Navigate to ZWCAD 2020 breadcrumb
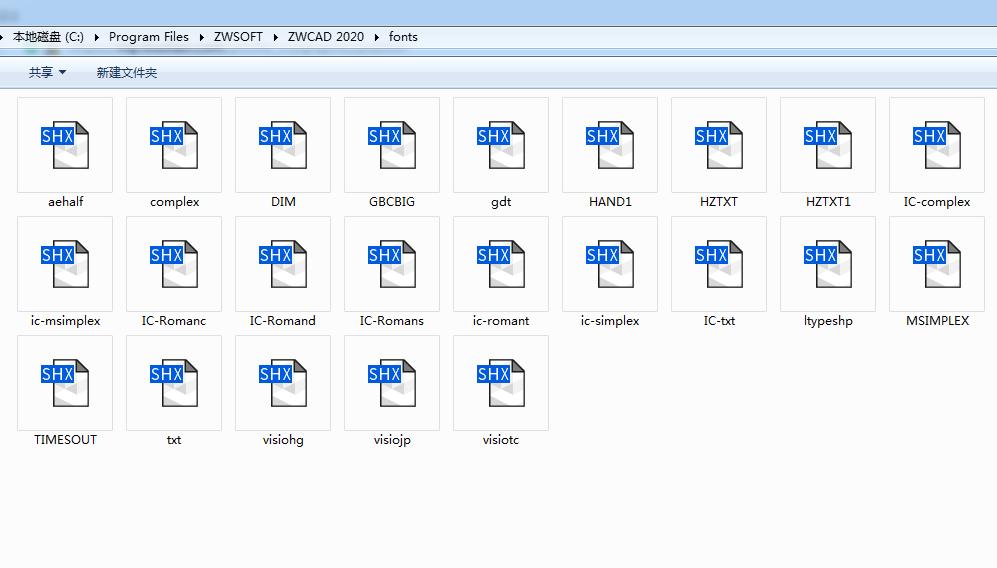Screen dimensions: 997x568 pyautogui.click(x=326, y=37)
